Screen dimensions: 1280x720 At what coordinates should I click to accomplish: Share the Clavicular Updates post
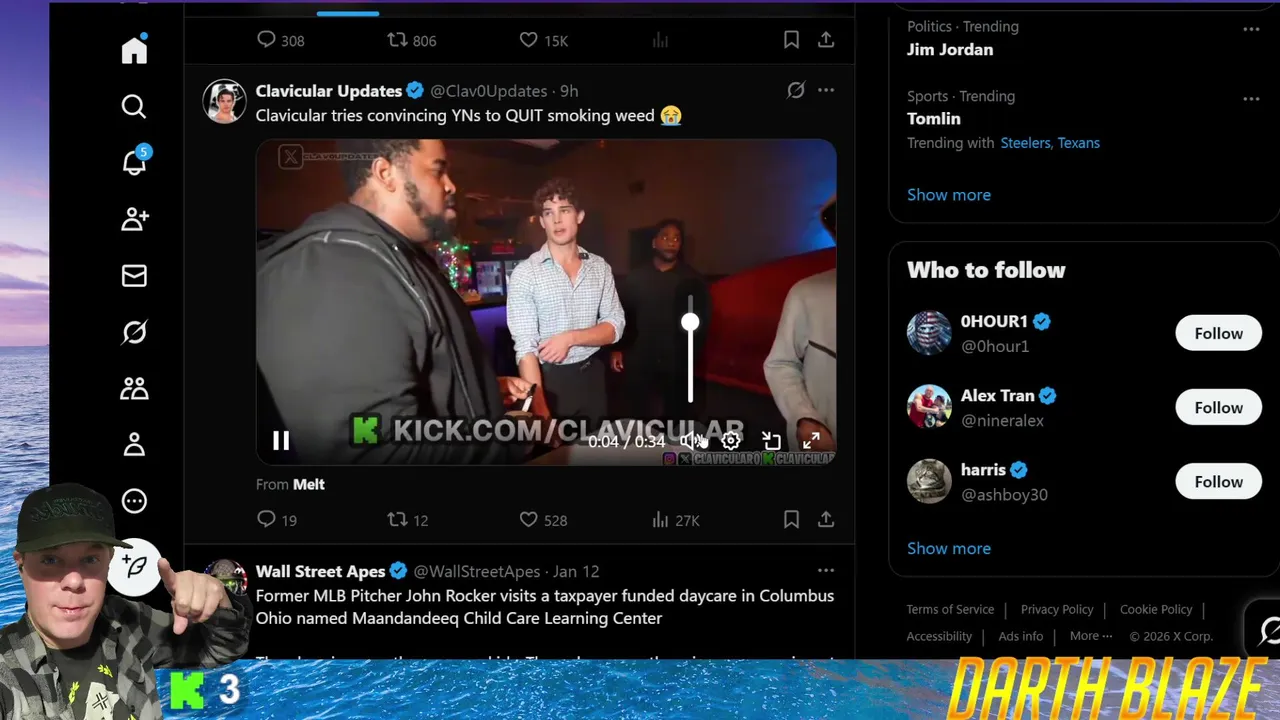click(x=826, y=519)
